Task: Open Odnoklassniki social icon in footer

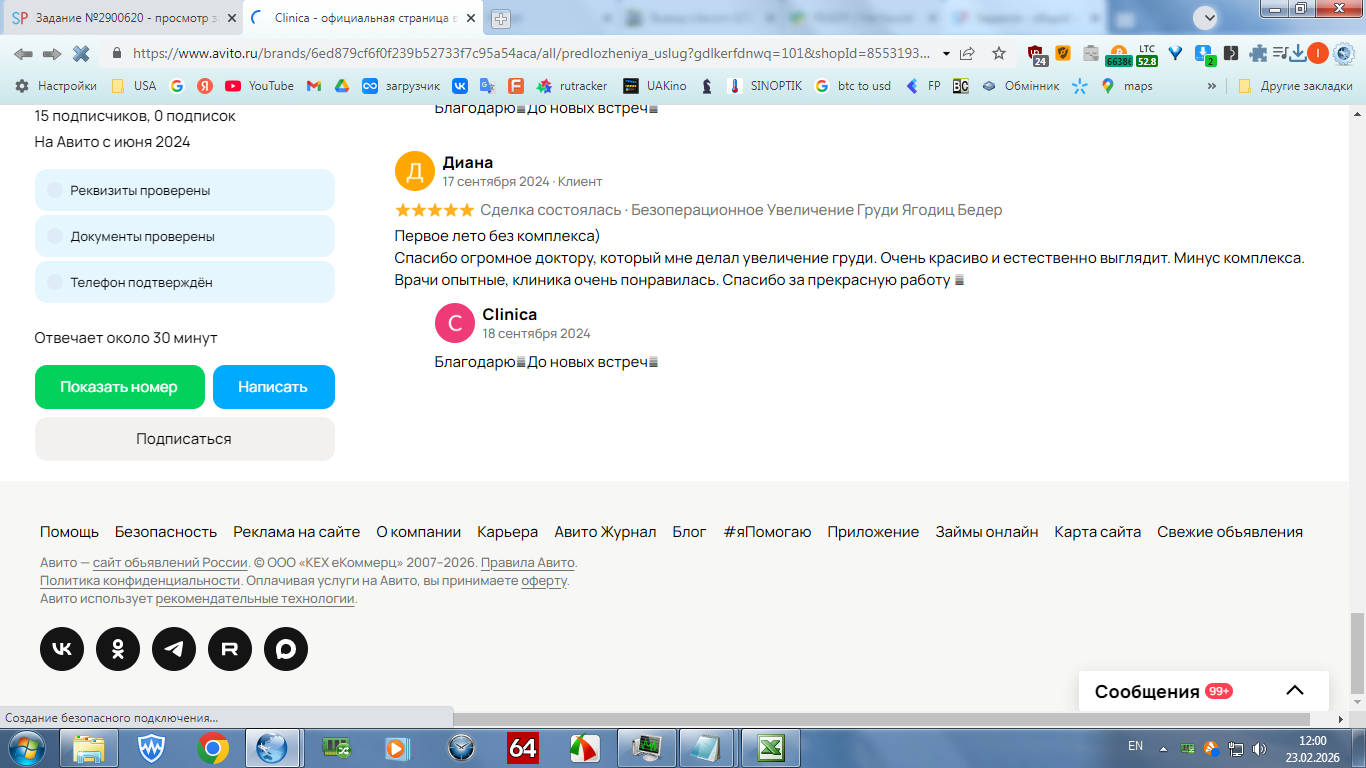Action: tap(118, 649)
